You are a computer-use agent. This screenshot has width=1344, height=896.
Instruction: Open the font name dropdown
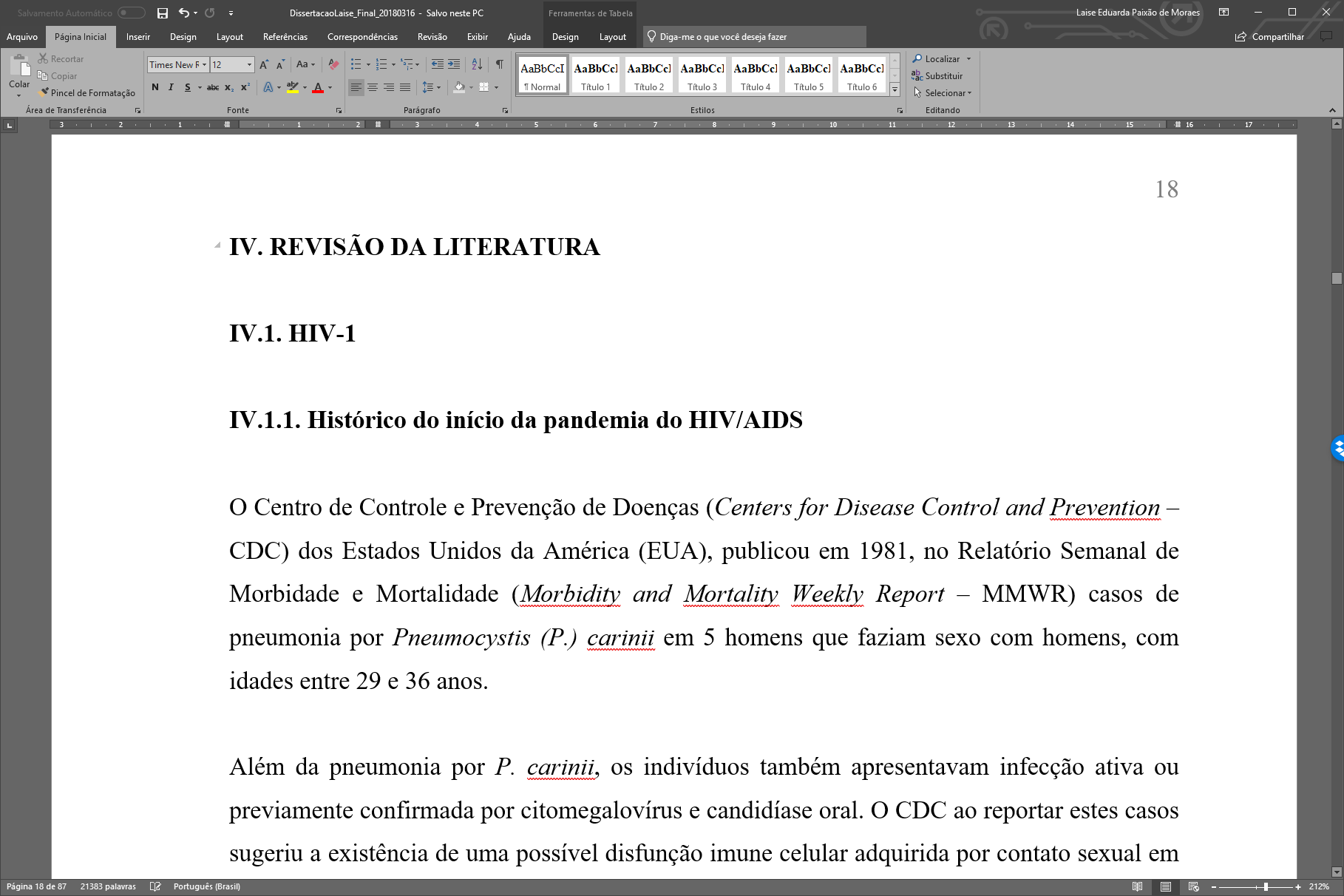(204, 65)
